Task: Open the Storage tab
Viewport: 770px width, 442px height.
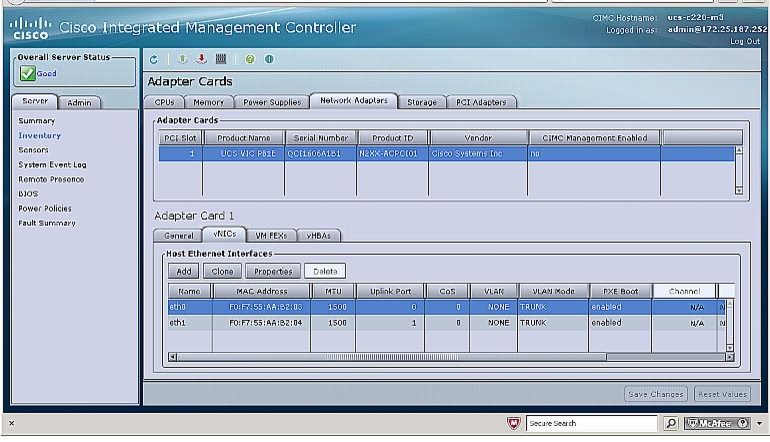Action: [421, 102]
